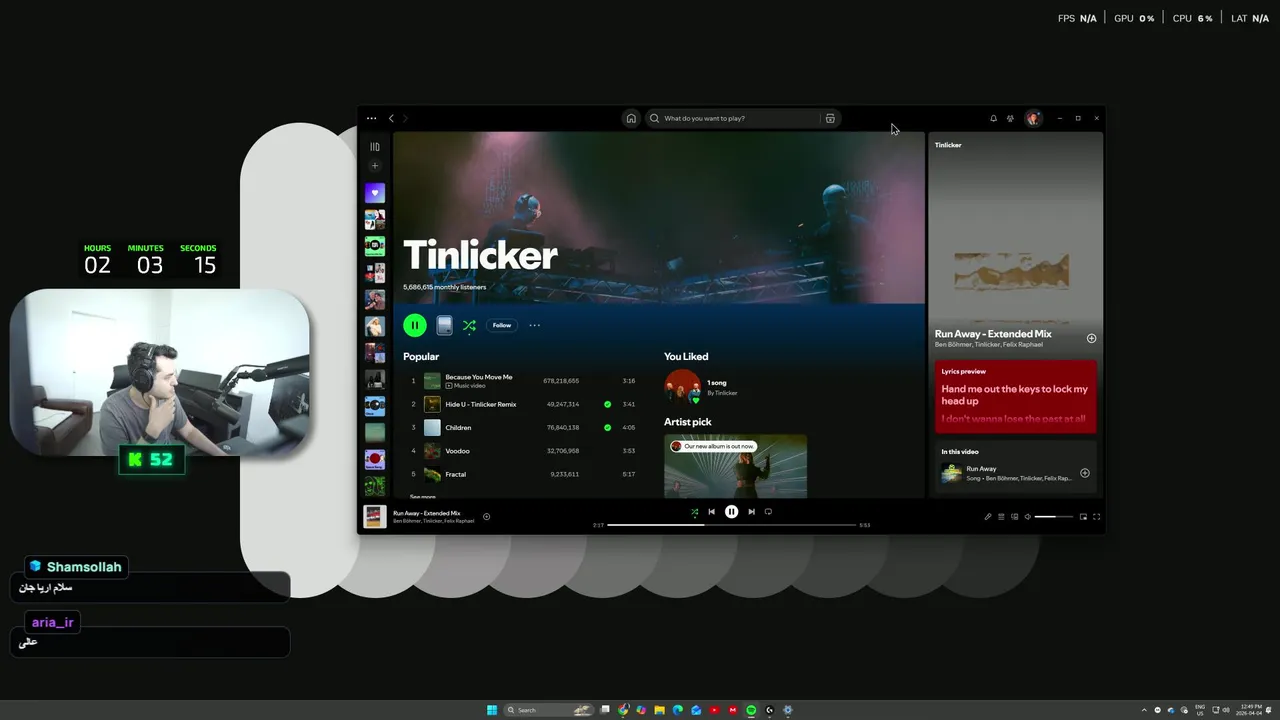Toggle the microphone lyrics icon in player bar

pos(988,517)
